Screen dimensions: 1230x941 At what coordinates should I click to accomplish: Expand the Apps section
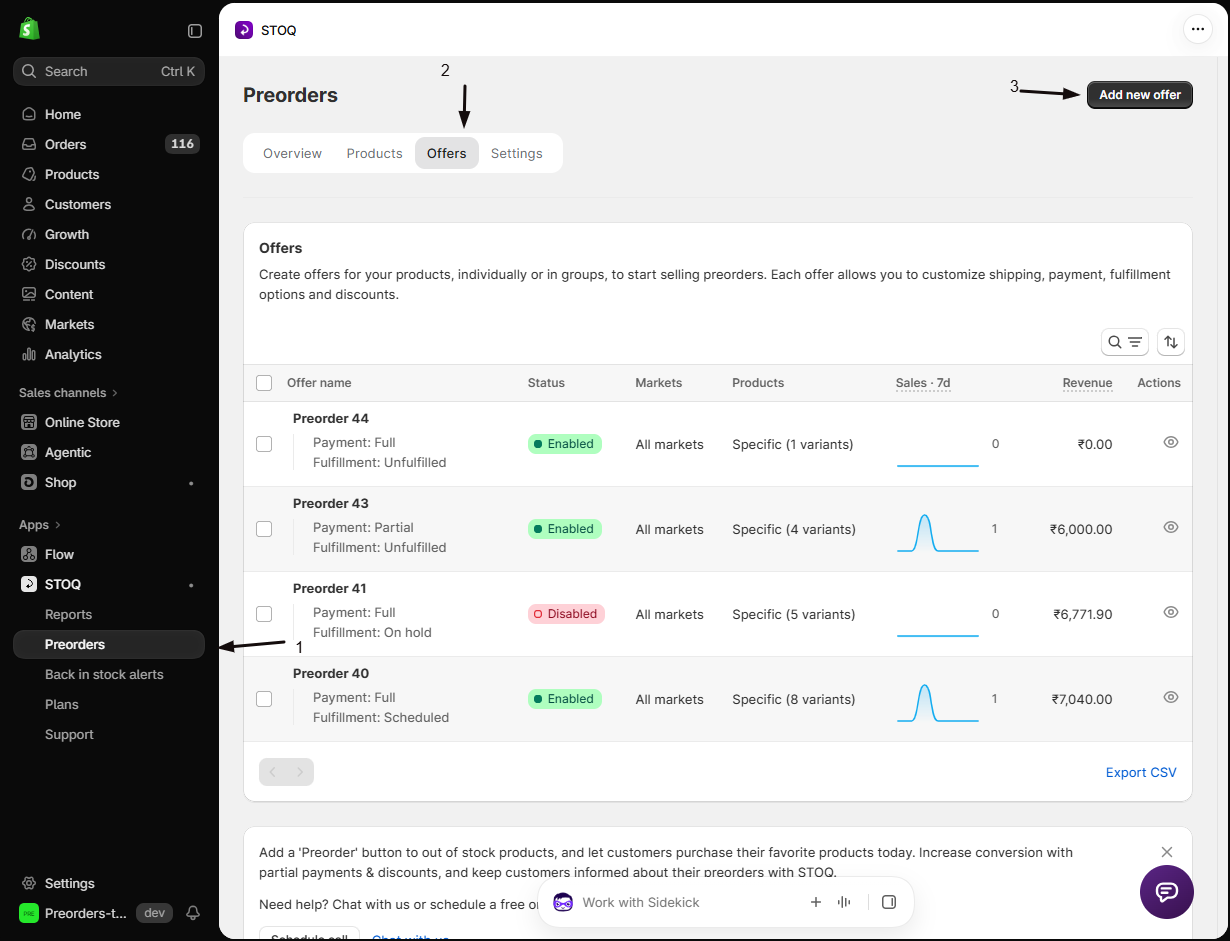[x=40, y=525]
